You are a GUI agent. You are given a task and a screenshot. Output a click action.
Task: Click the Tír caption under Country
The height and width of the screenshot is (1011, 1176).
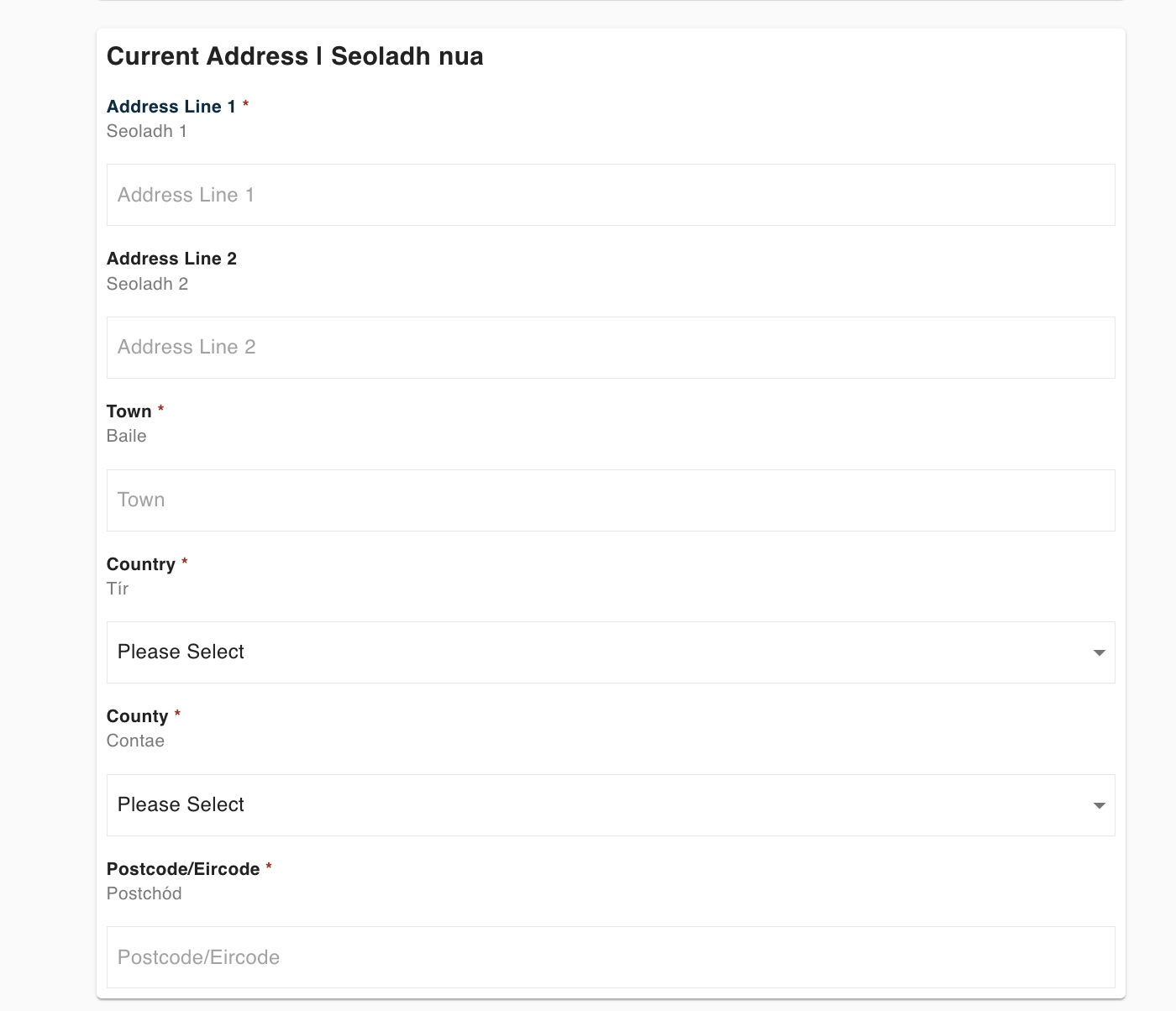(x=118, y=589)
